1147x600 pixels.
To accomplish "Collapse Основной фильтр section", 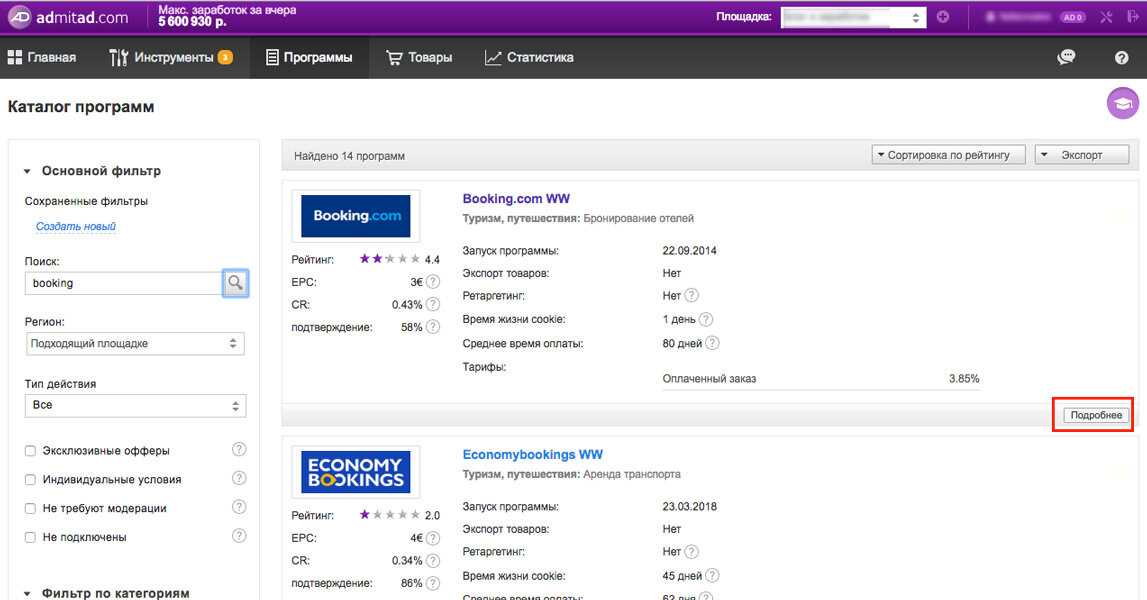I will (x=92, y=170).
